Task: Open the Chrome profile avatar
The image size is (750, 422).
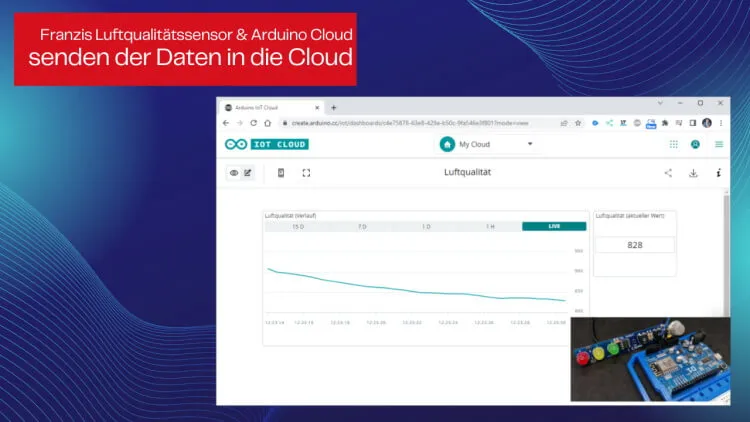Action: tap(707, 123)
